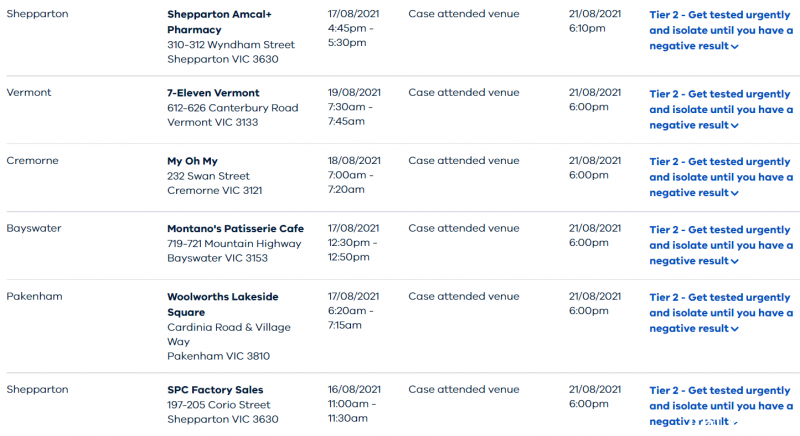Screen dimensions: 800x436
Task: Click the Bayswater suburb cell
Action: click(34, 228)
